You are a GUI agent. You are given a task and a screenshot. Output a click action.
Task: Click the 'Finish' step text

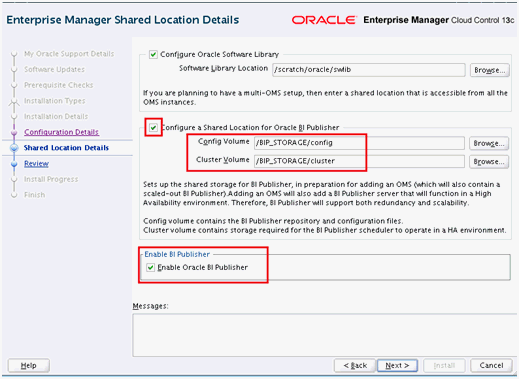(34, 195)
